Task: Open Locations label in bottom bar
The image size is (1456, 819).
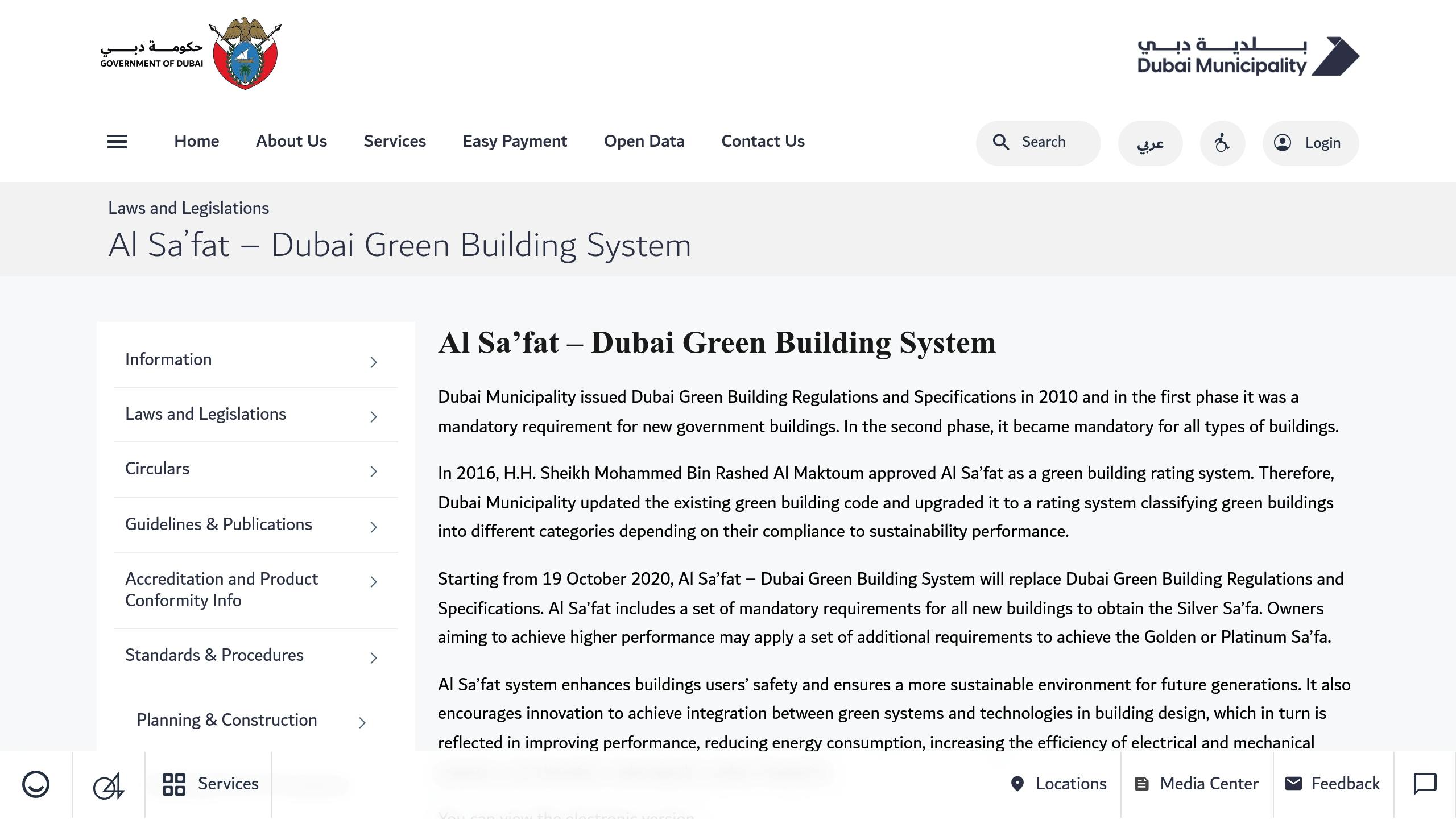Action: [x=1071, y=784]
